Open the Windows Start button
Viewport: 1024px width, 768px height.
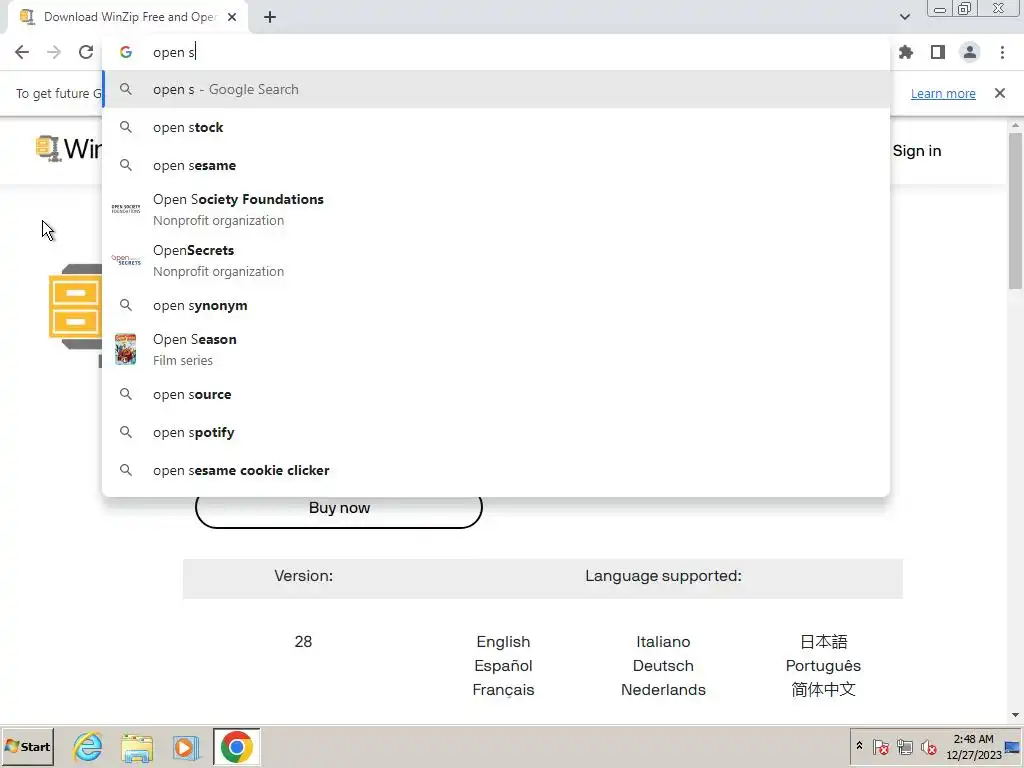point(27,746)
